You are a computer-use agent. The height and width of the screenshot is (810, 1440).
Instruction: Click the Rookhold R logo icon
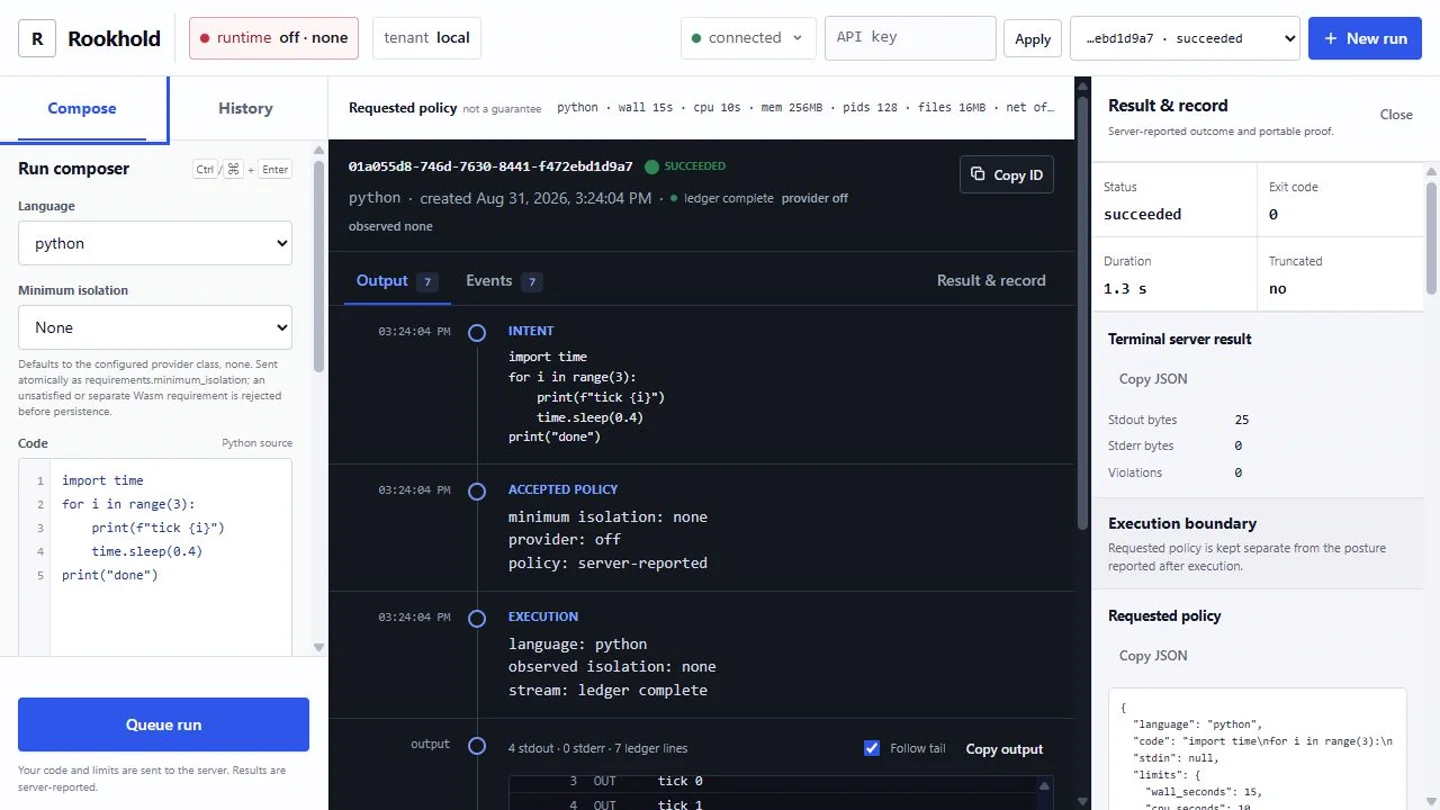(x=37, y=38)
